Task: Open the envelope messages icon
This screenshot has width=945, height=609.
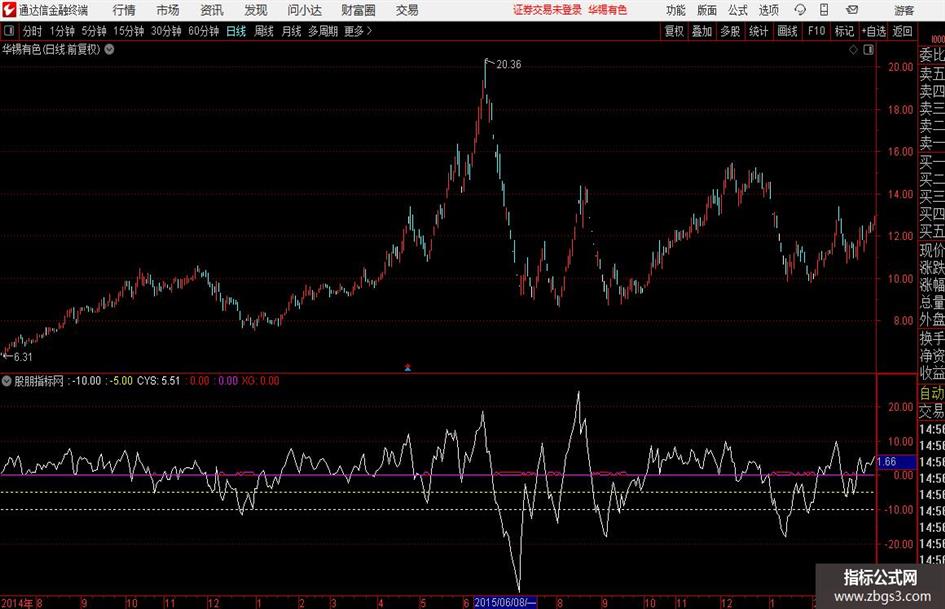Action: tap(852, 10)
